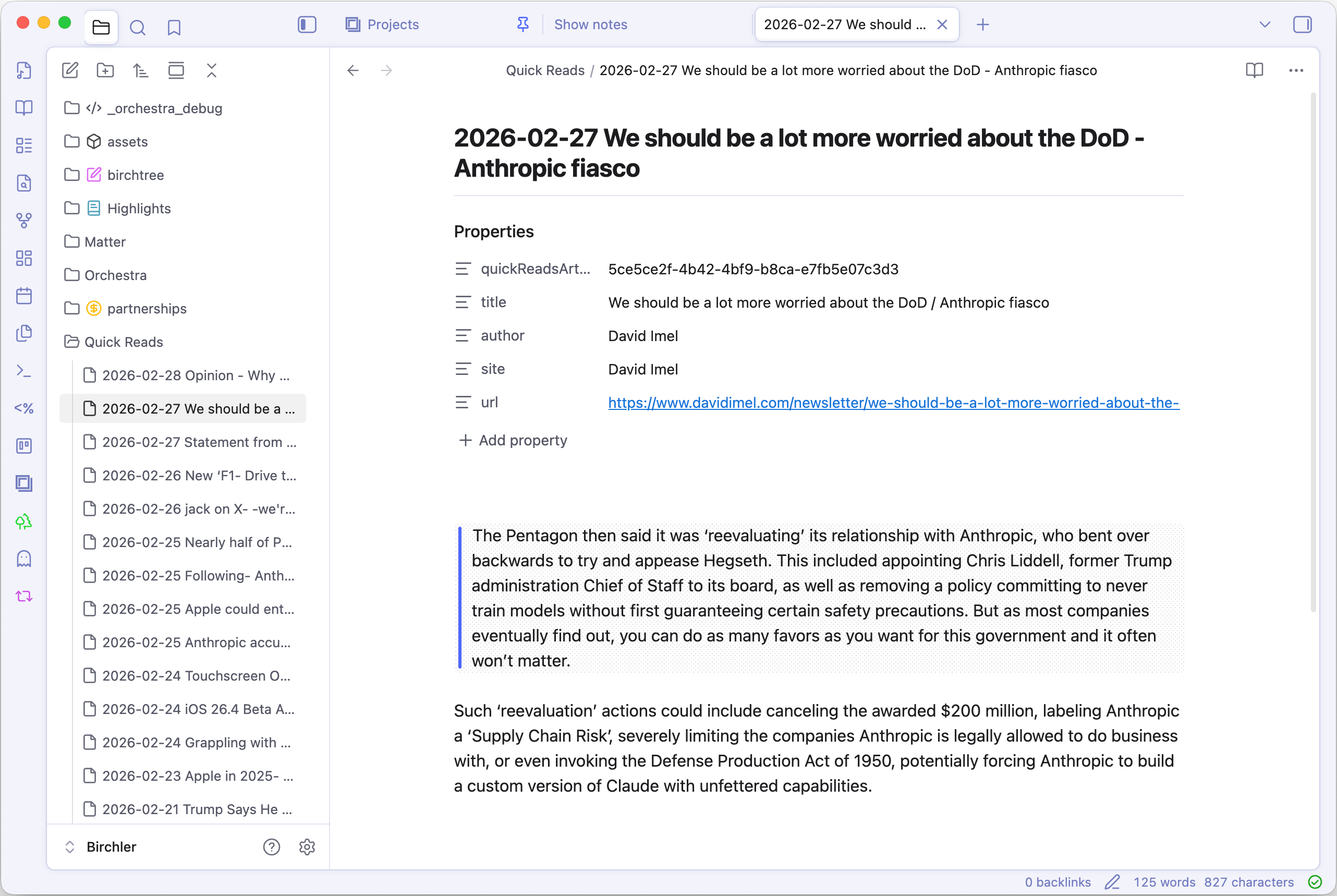Open the search pane icon
The width and height of the screenshot is (1337, 896).
pyautogui.click(x=138, y=27)
